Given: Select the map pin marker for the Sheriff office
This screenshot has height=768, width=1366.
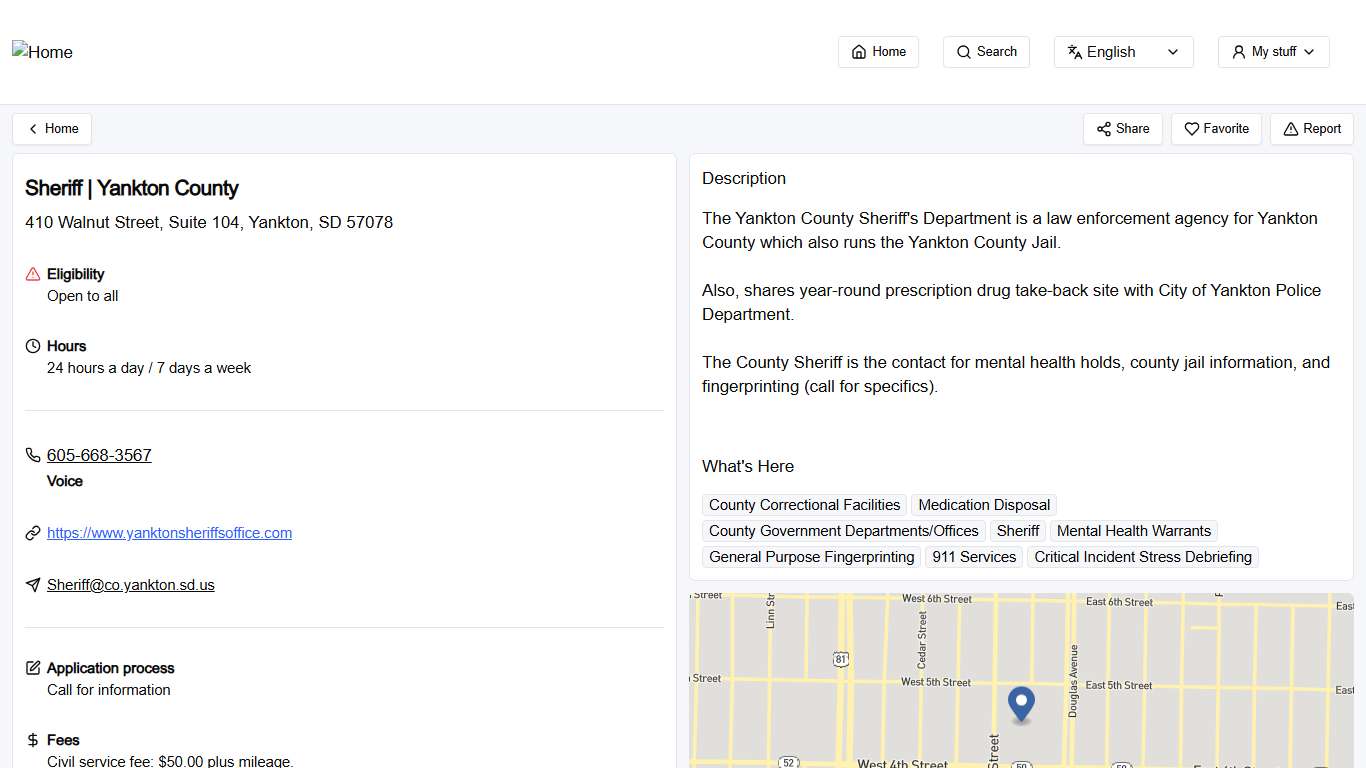Looking at the screenshot, I should (1021, 703).
